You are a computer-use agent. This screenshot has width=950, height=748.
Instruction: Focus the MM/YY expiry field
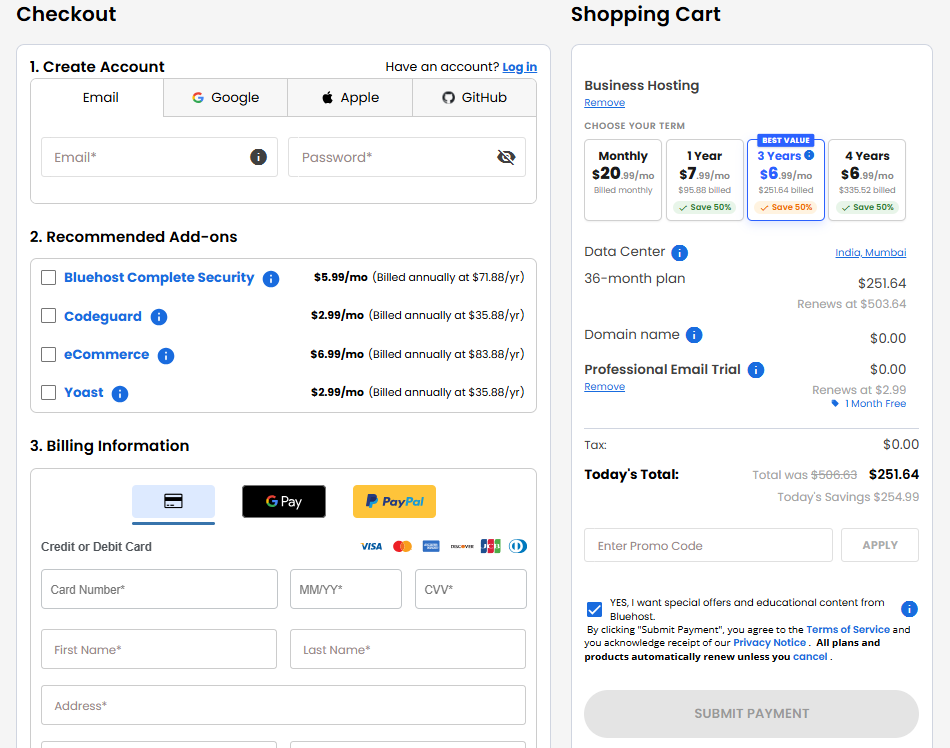coord(346,589)
